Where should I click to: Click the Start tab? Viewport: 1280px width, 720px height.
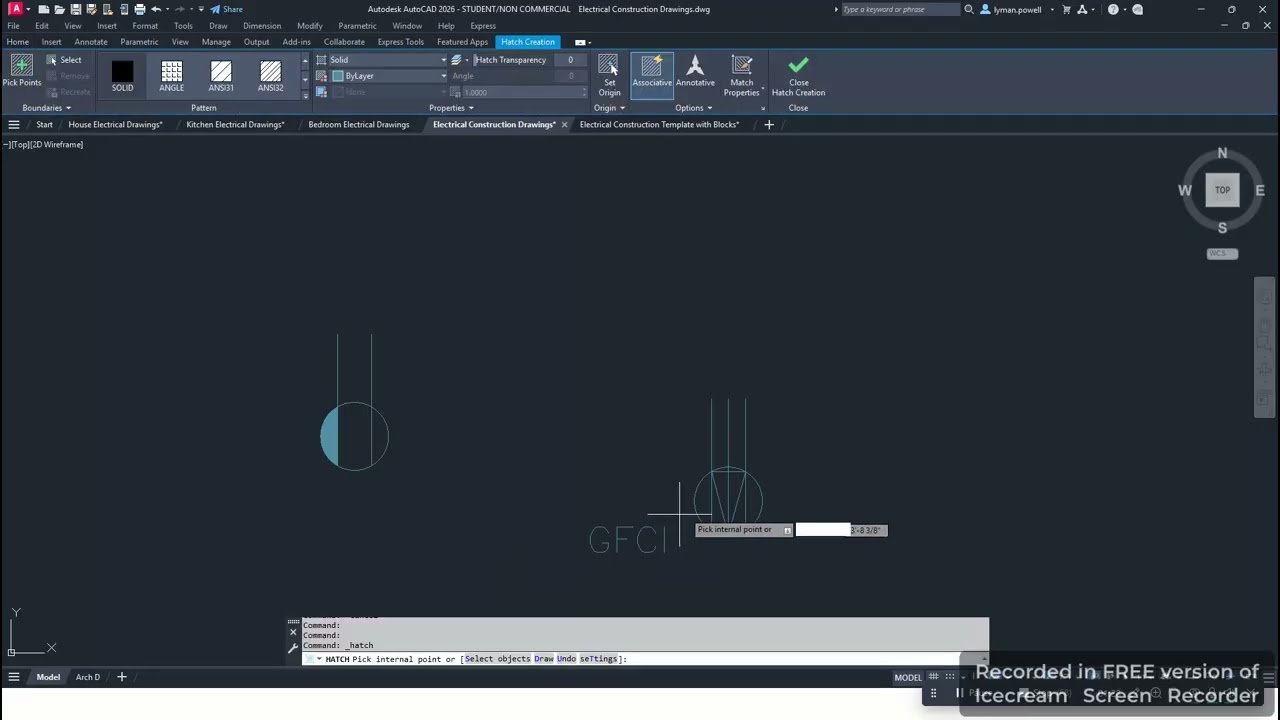click(44, 125)
